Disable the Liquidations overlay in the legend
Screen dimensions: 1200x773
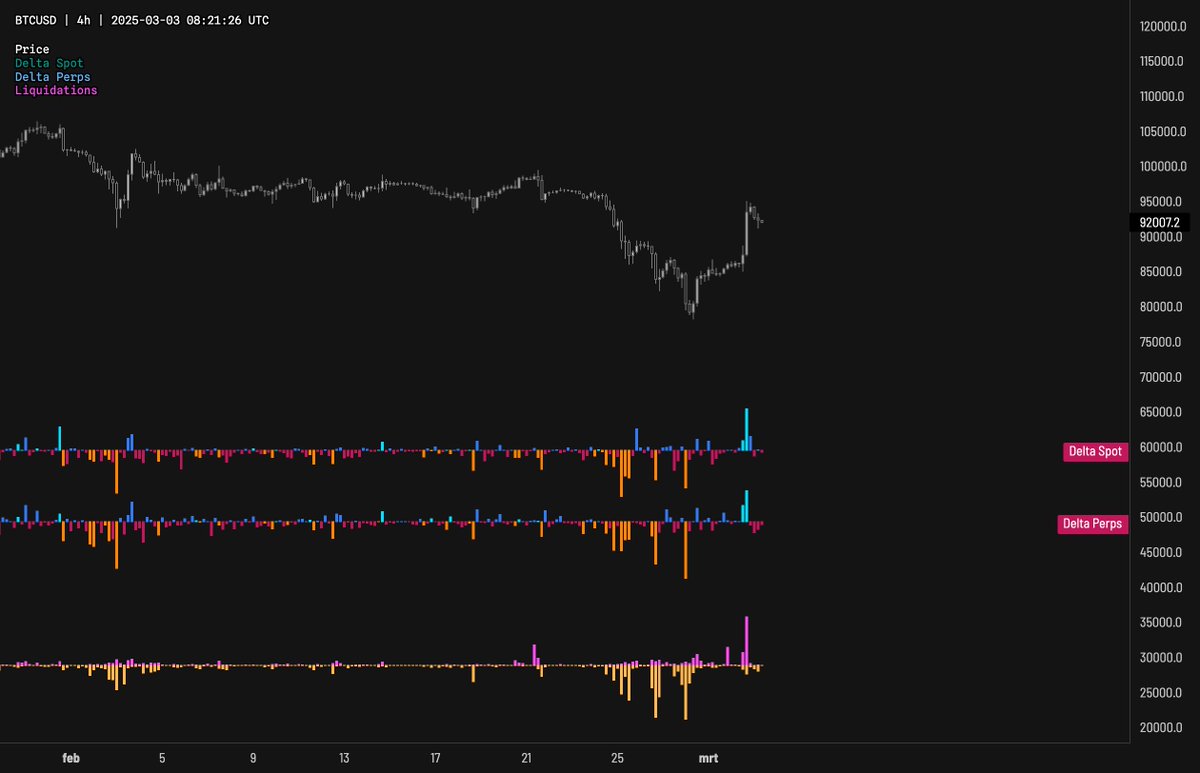[56, 90]
